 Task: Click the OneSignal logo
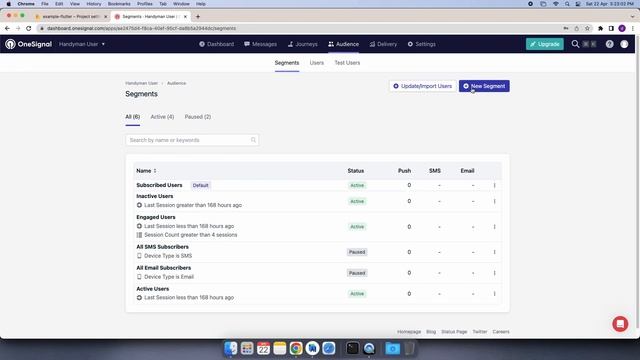tap(29, 44)
